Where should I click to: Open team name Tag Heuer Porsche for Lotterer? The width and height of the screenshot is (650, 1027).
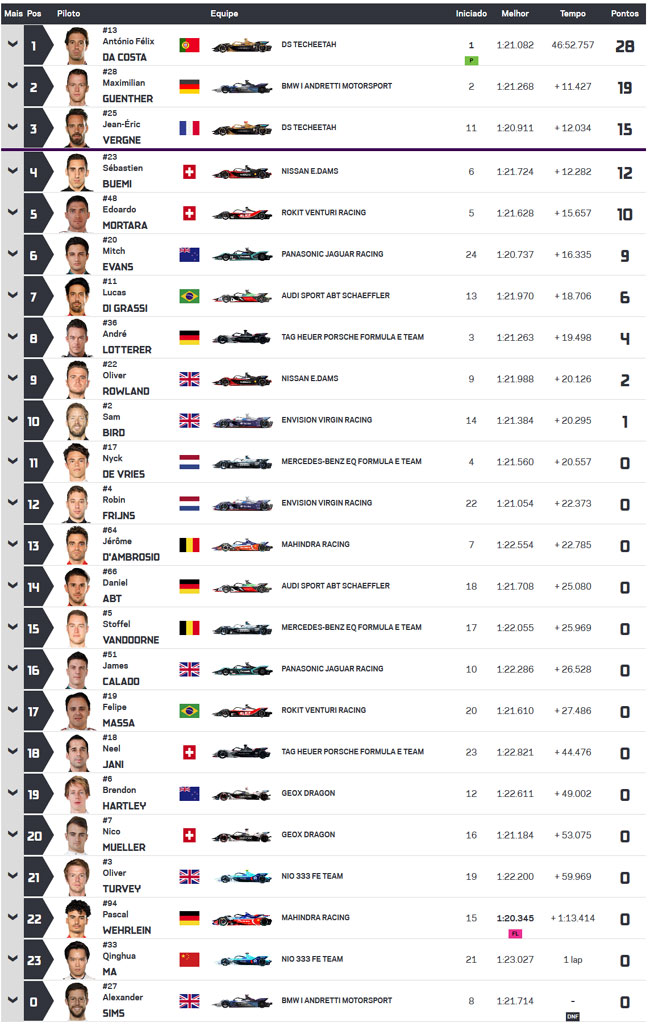pos(353,337)
